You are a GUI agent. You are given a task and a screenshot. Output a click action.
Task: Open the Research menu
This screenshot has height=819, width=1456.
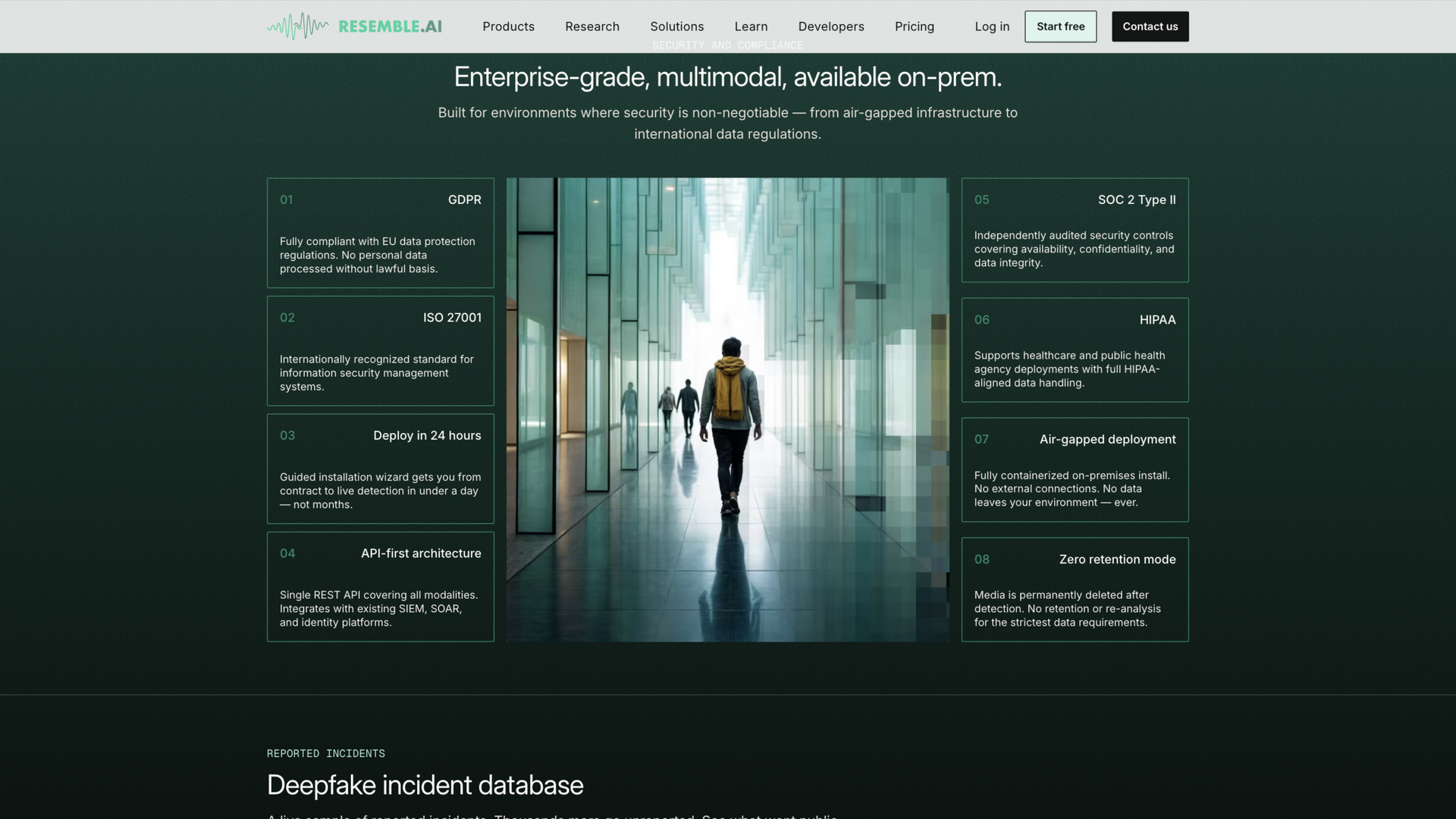click(592, 27)
